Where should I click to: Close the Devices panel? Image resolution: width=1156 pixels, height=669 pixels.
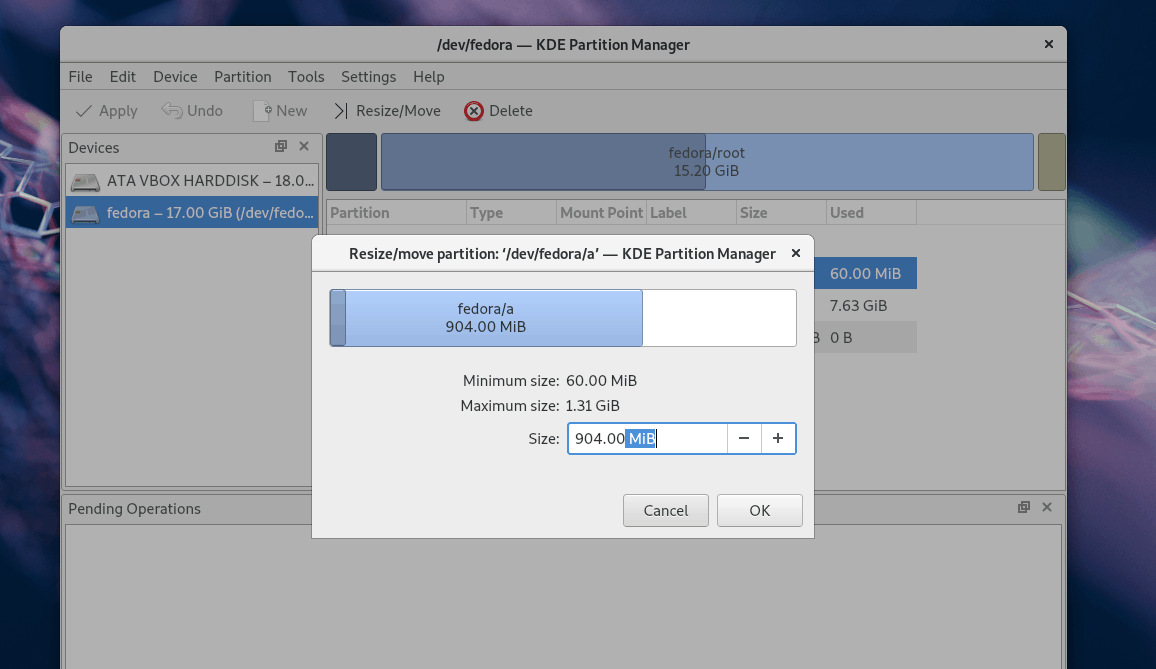coord(304,146)
